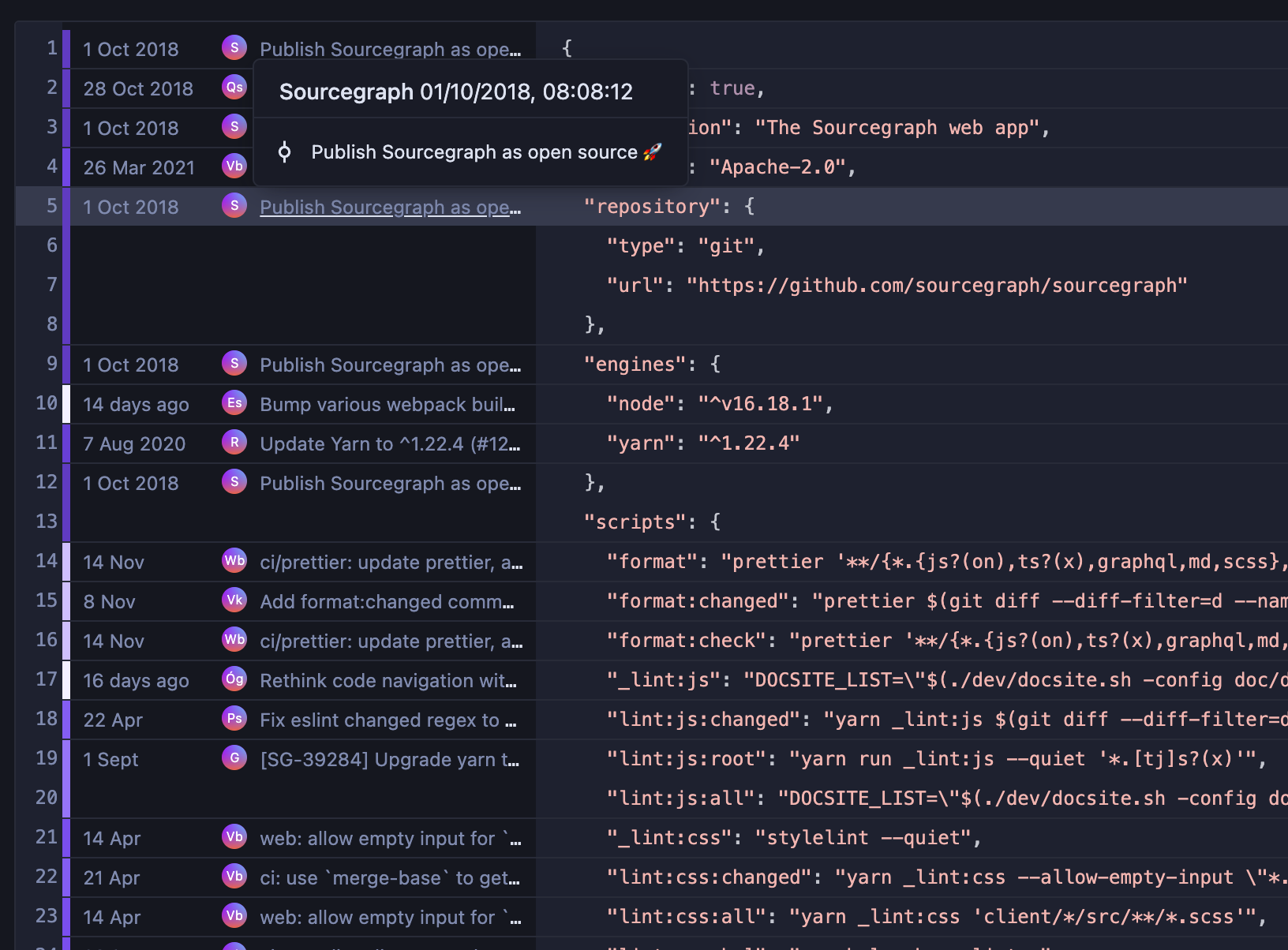Click line number 20 in the gutter
The width and height of the screenshot is (1288, 950).
[47, 797]
